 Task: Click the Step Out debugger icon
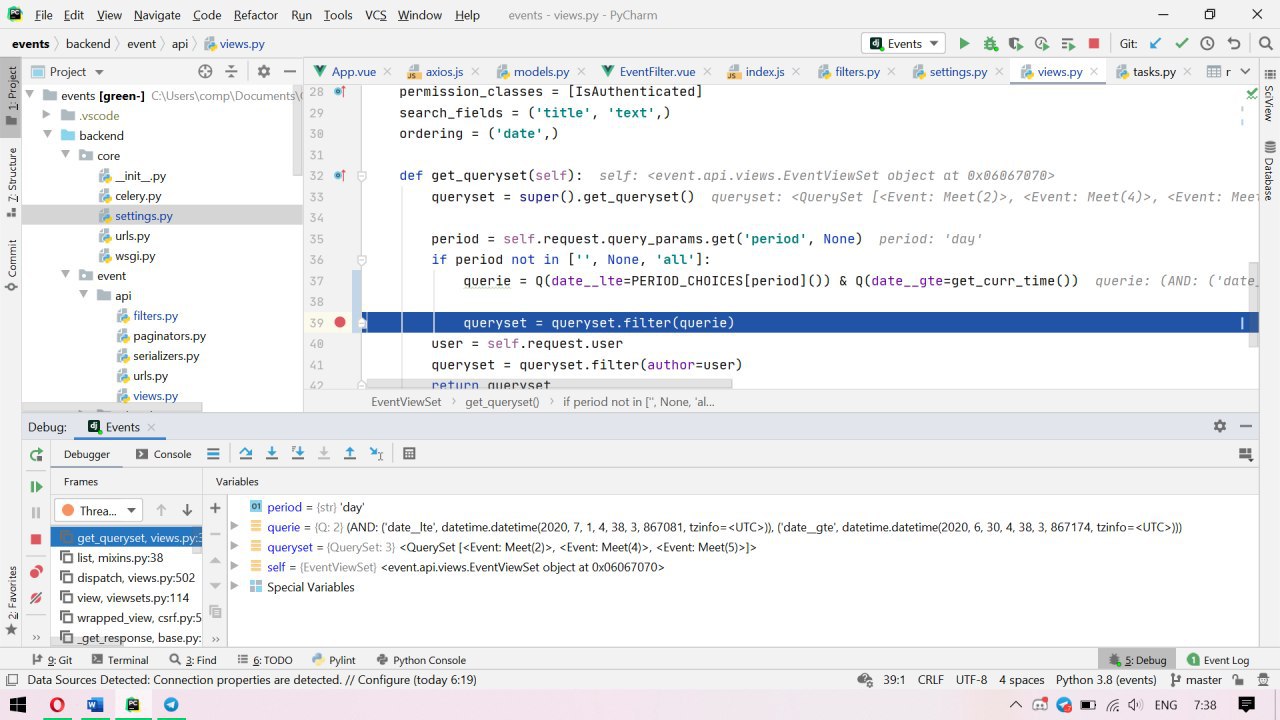(350, 453)
